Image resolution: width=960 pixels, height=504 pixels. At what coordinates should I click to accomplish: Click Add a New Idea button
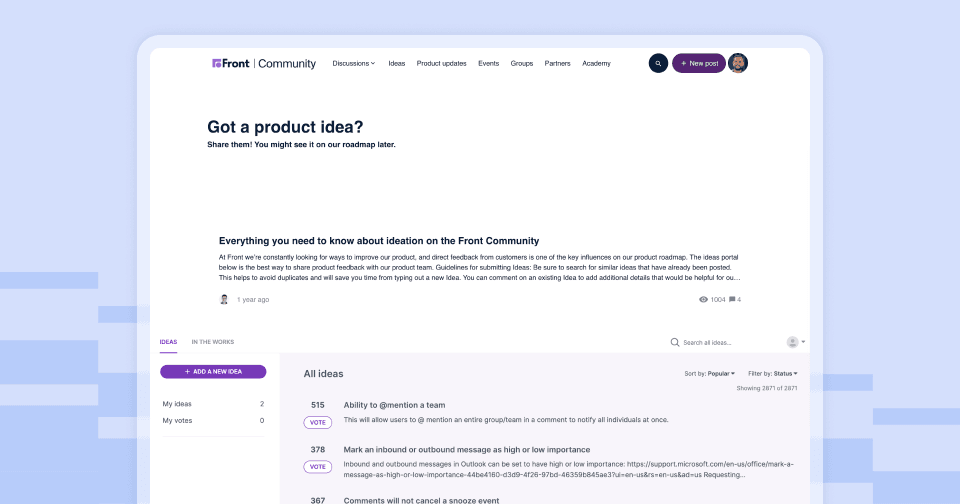click(x=213, y=372)
